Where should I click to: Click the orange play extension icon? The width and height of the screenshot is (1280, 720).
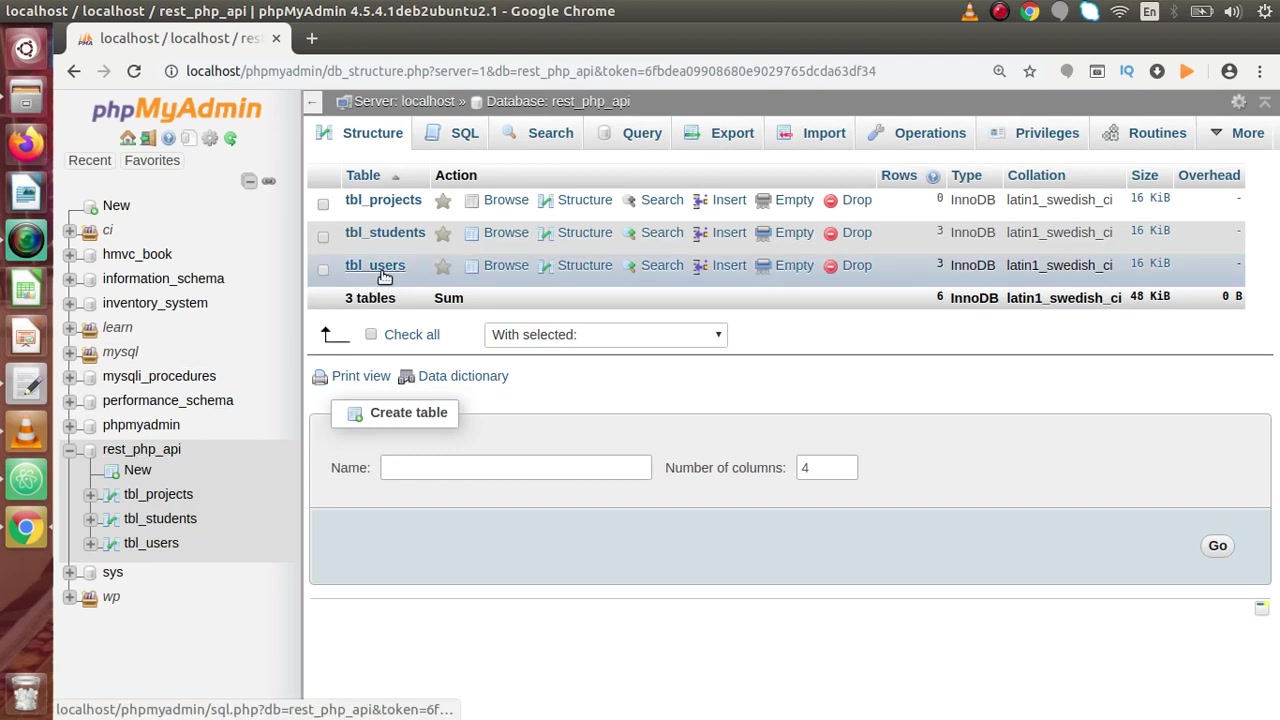click(x=1187, y=71)
